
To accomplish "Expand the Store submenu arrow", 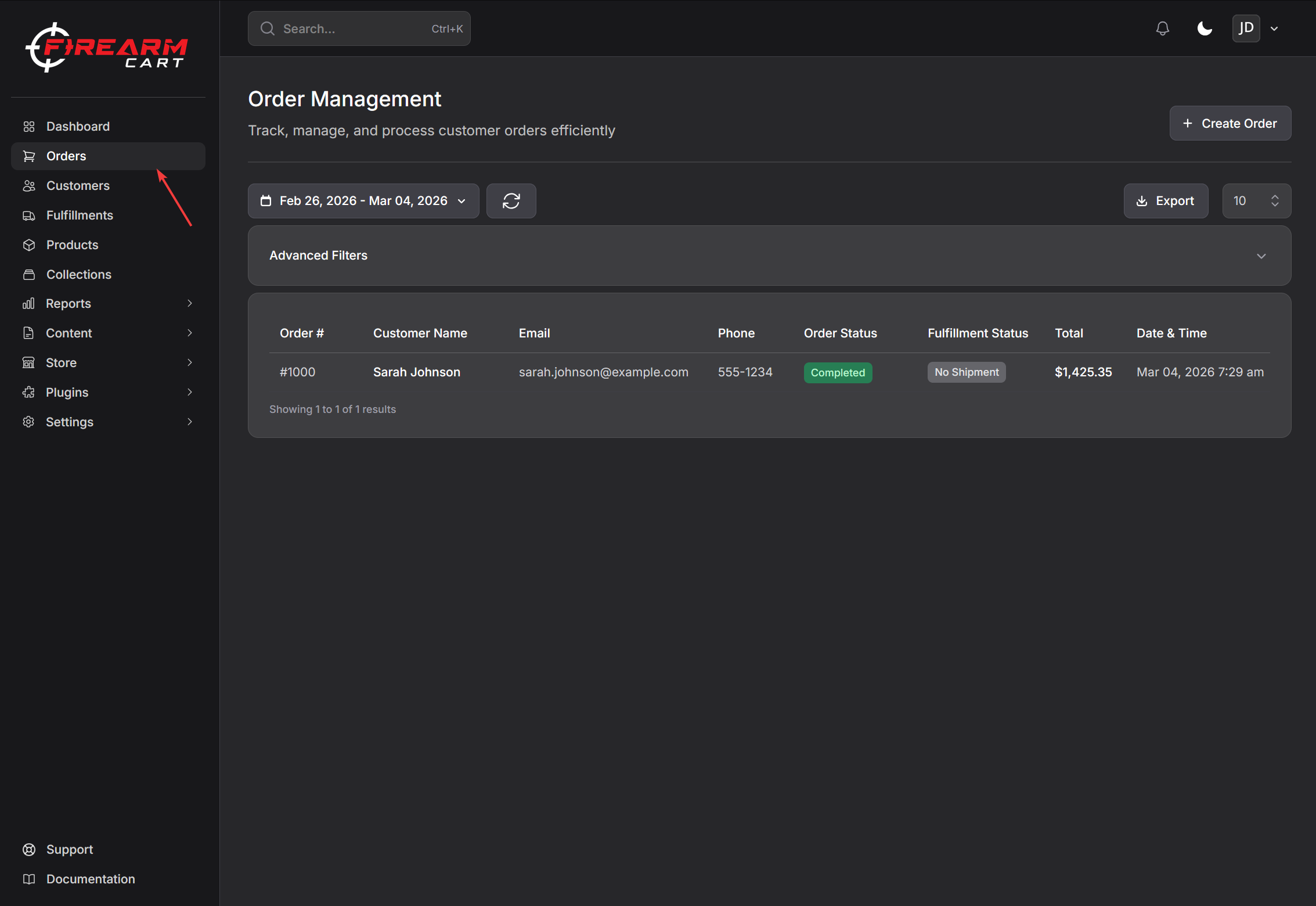I will [x=189, y=363].
